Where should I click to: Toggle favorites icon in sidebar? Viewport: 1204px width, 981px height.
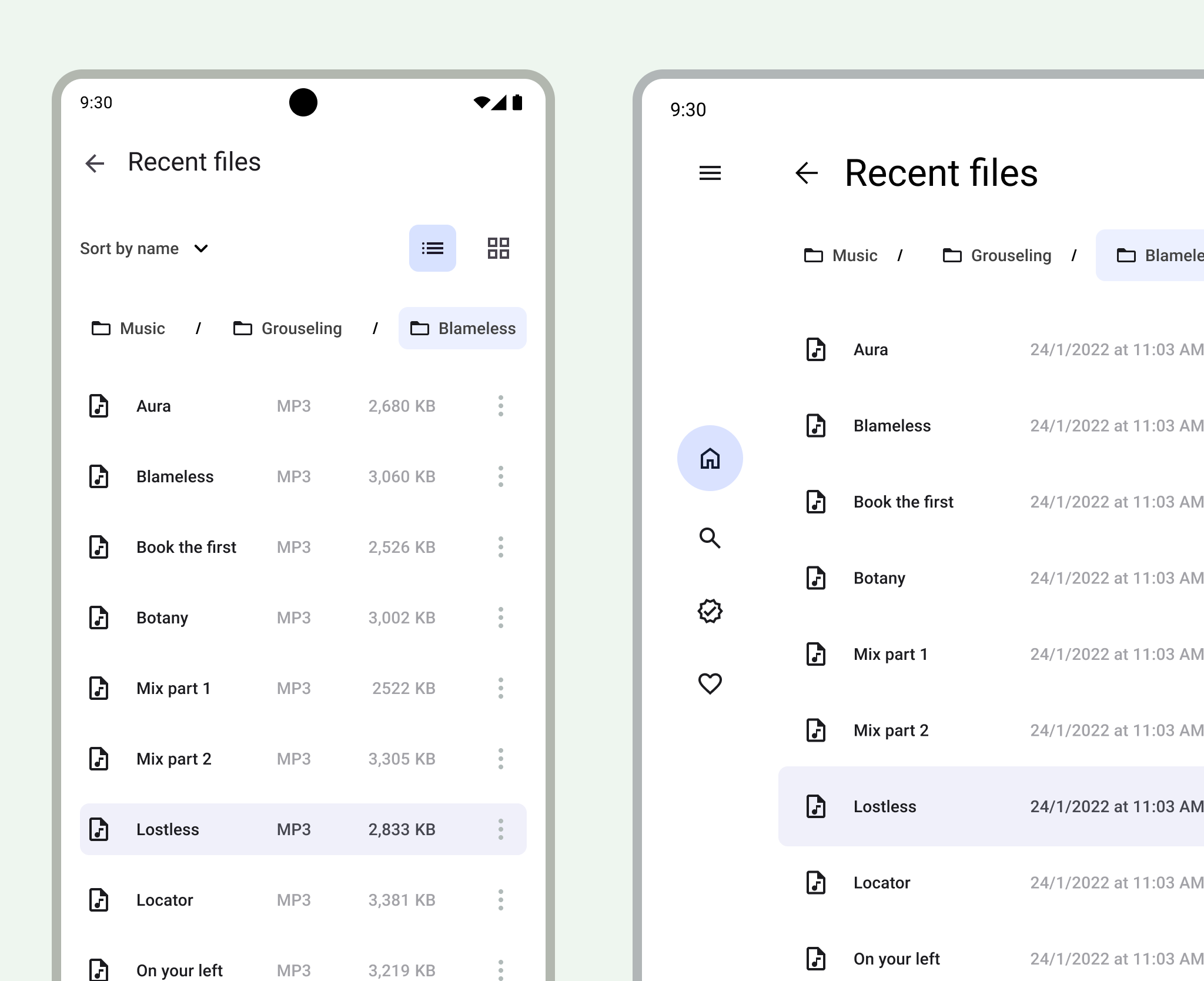pos(710,684)
